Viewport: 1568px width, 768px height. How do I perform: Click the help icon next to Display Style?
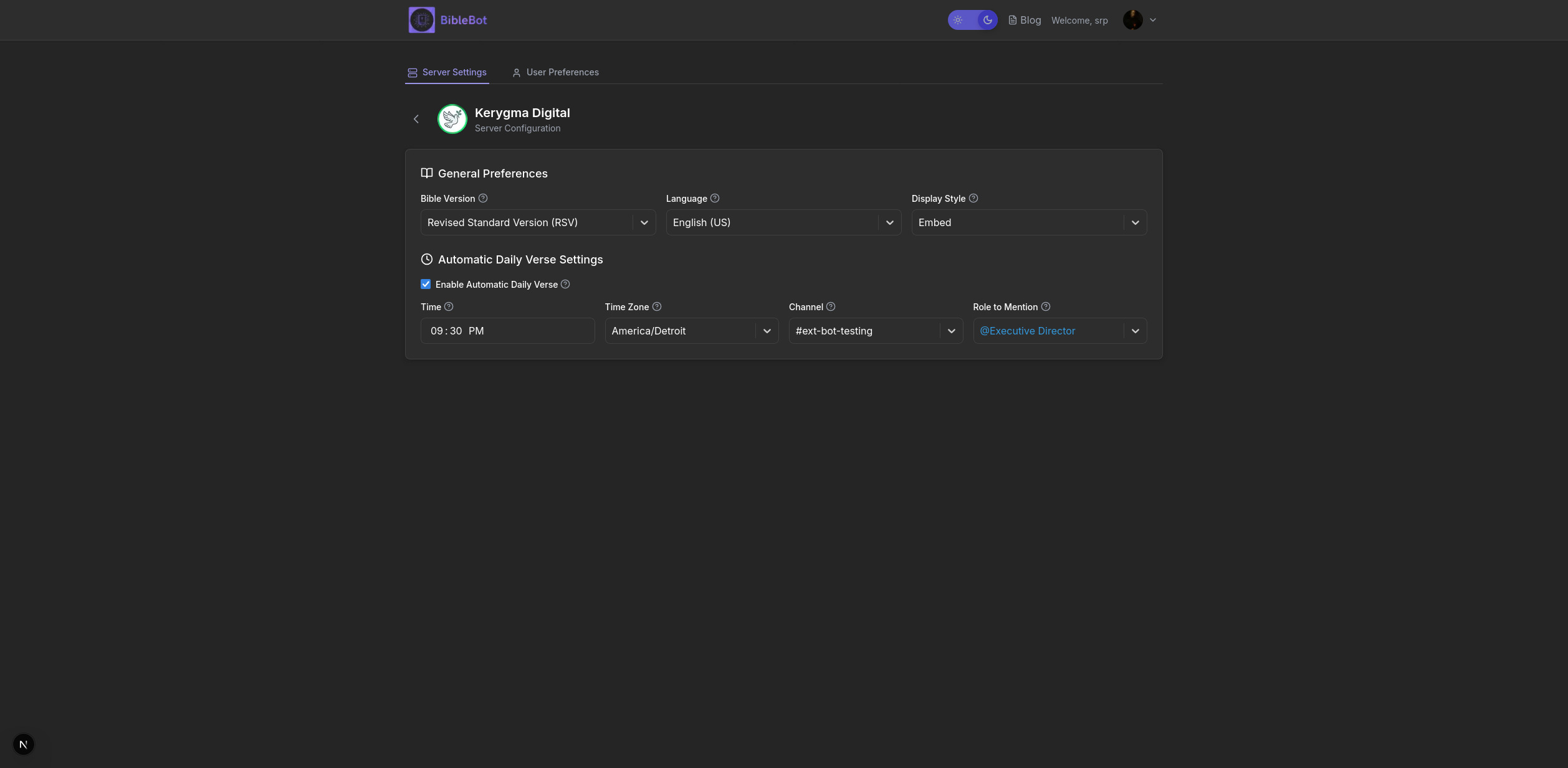coord(973,198)
